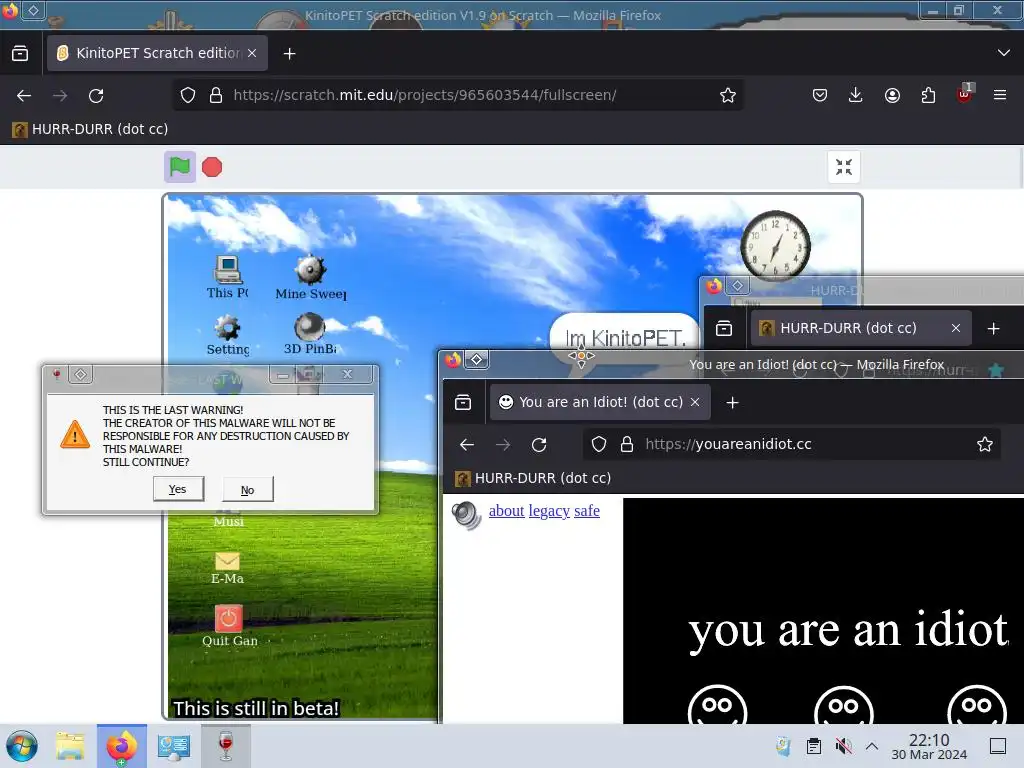
Task: Open new tab in the idiot window
Action: pos(732,403)
